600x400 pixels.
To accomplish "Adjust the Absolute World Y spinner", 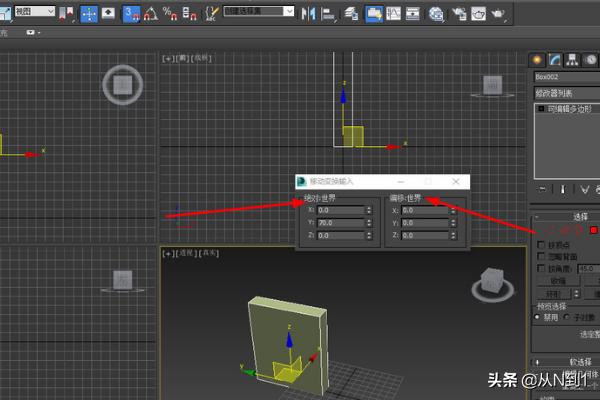I will coord(369,223).
